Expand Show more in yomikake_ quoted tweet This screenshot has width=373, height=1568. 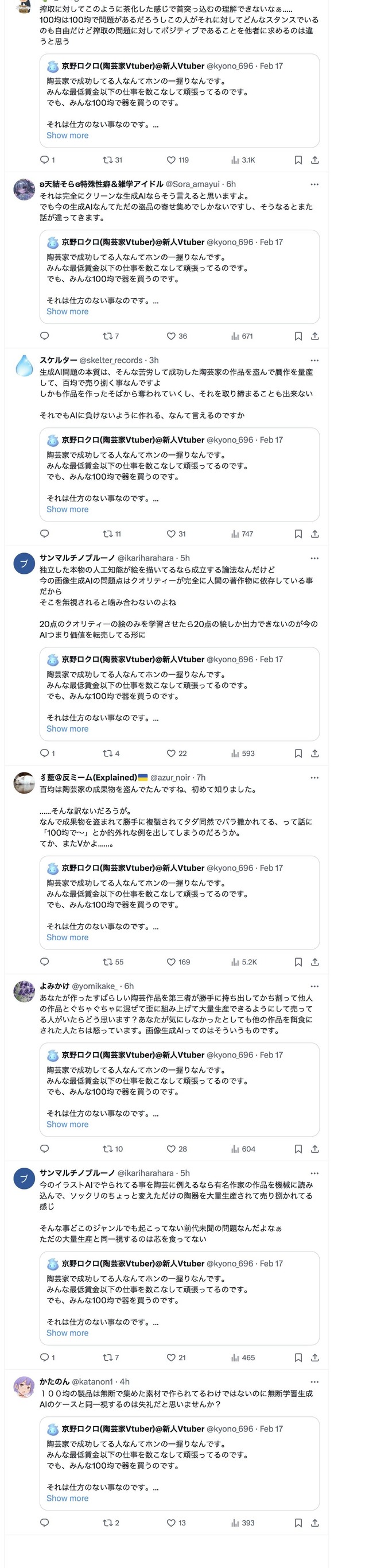(68, 1124)
